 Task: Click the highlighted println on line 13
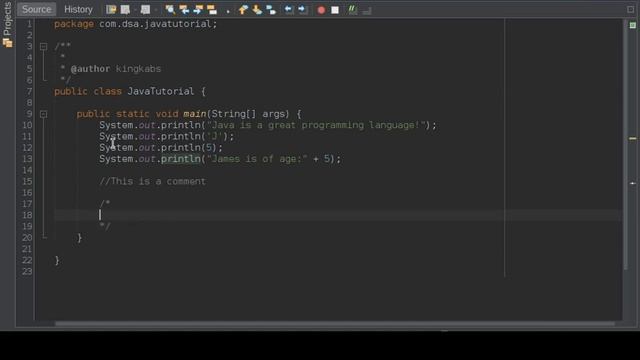pos(181,159)
